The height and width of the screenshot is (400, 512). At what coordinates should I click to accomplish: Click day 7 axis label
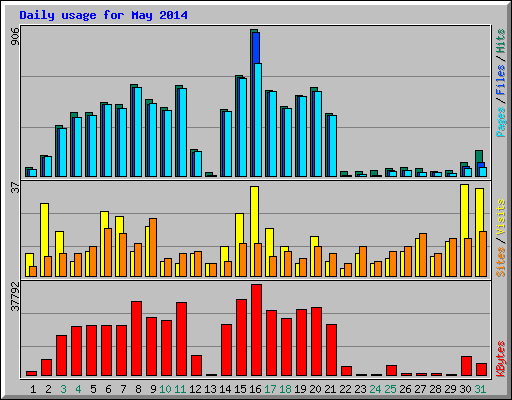(x=123, y=389)
